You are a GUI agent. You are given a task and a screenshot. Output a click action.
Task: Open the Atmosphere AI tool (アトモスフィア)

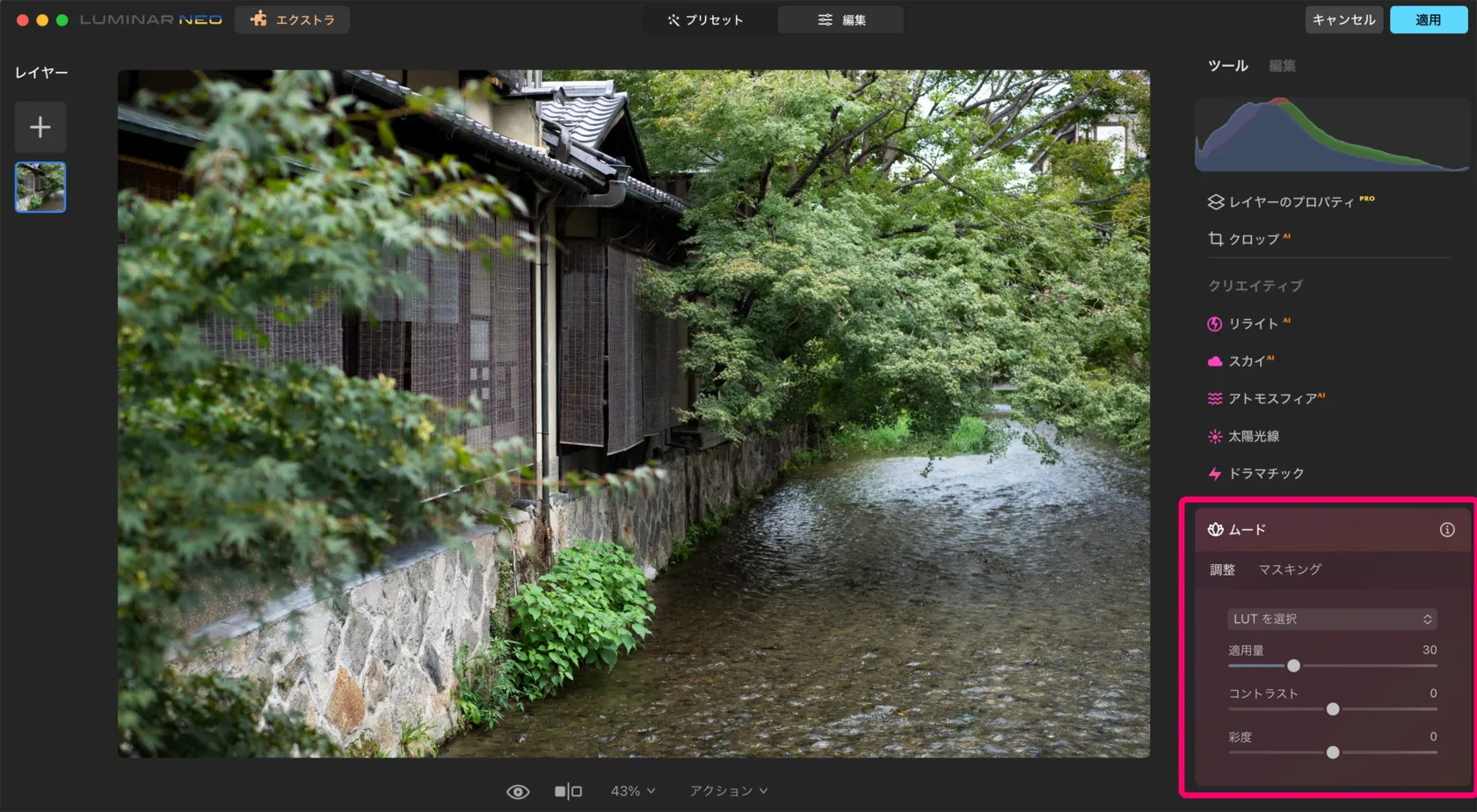[1270, 399]
